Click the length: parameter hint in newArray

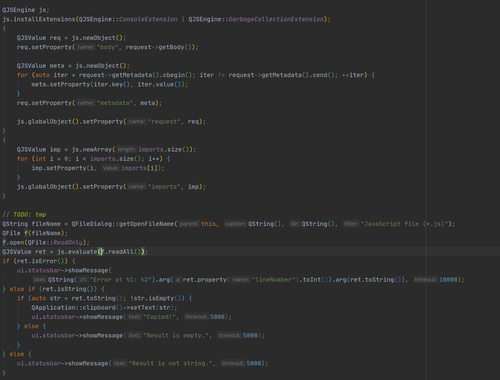click(126, 150)
